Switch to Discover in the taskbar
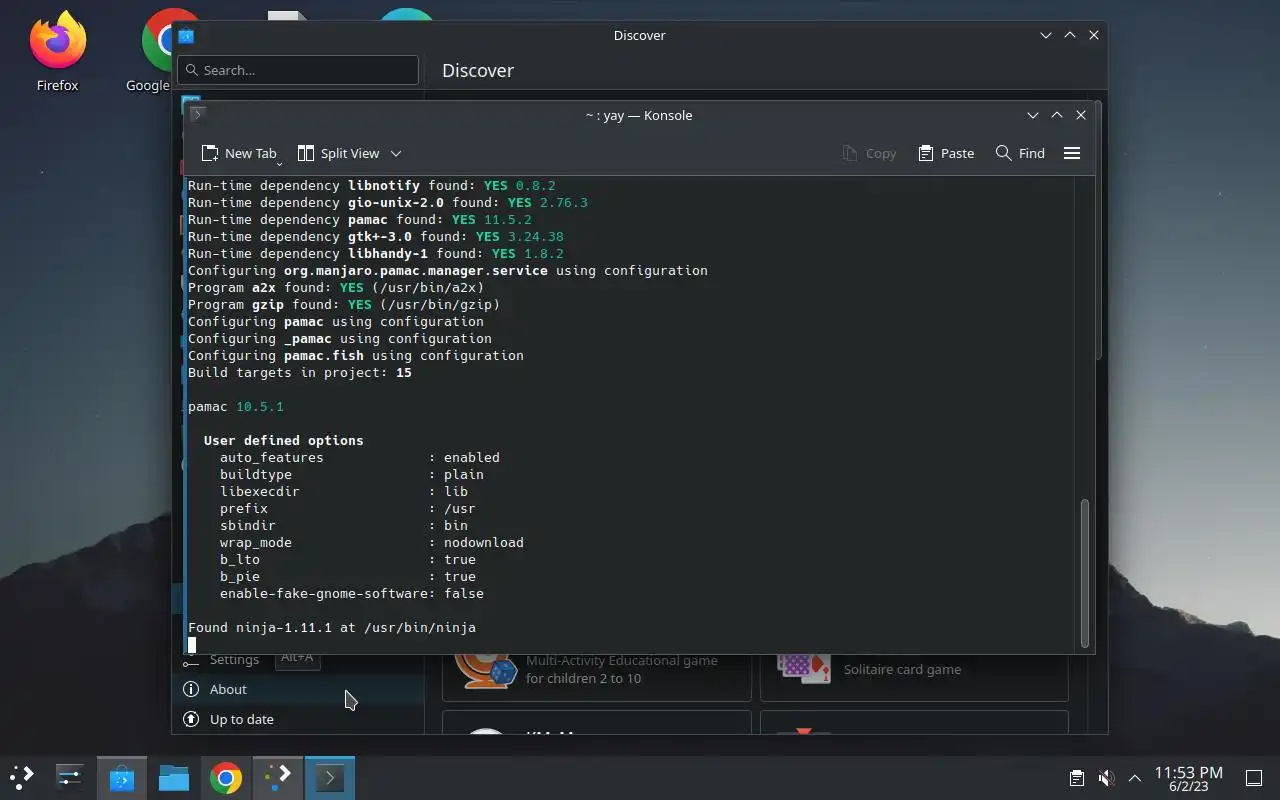 pos(122,777)
